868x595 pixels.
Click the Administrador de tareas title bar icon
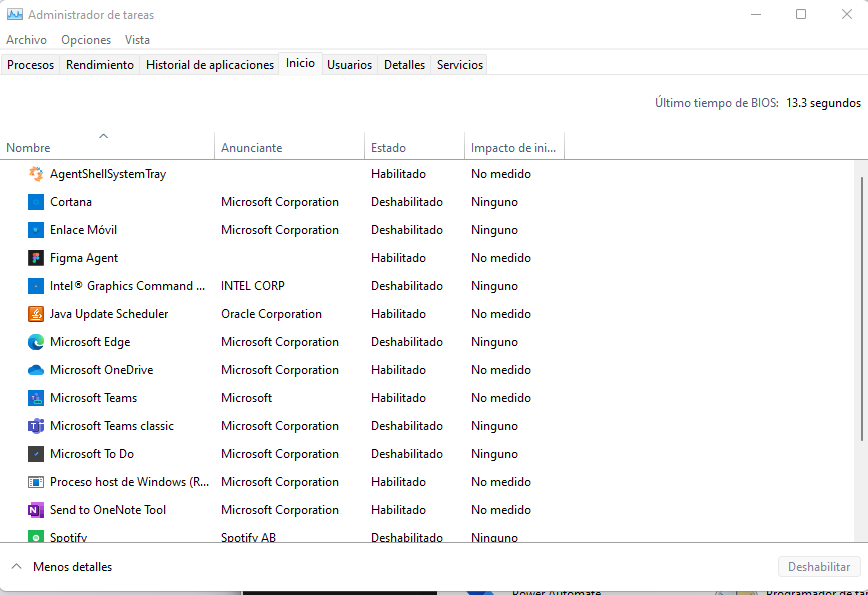(x=14, y=14)
